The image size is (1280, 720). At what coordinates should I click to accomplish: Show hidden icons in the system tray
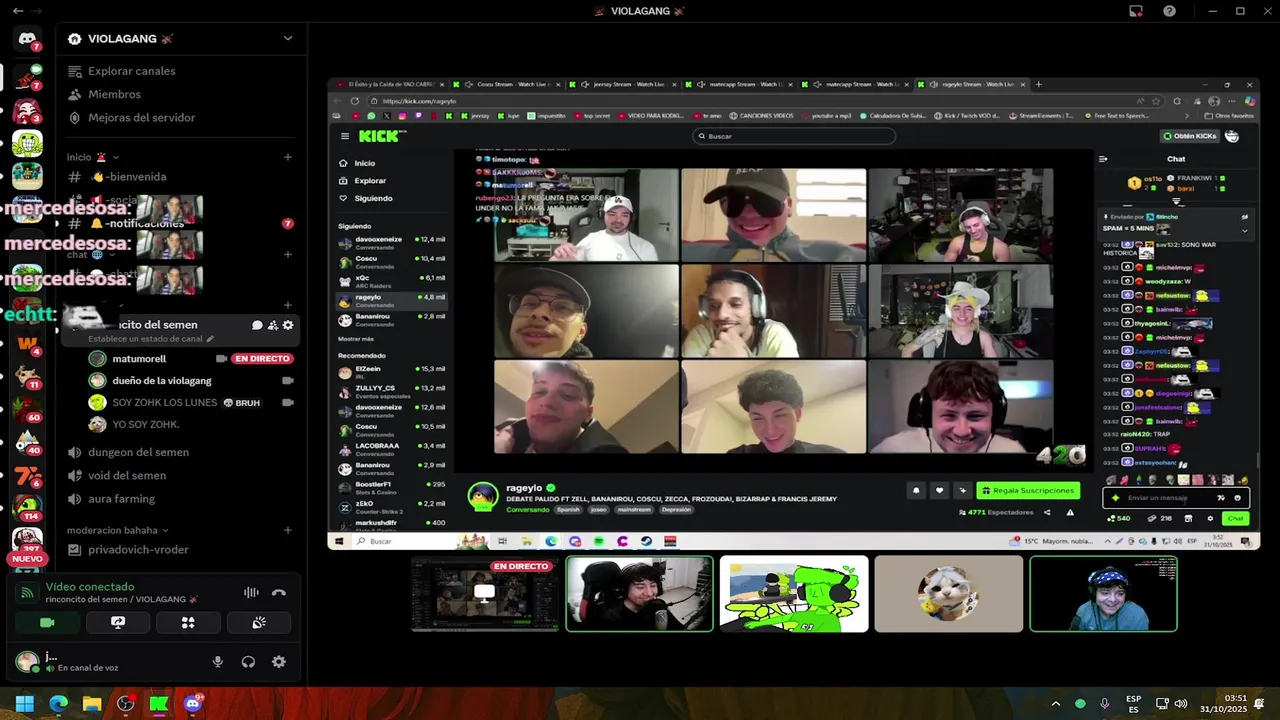click(x=1056, y=703)
